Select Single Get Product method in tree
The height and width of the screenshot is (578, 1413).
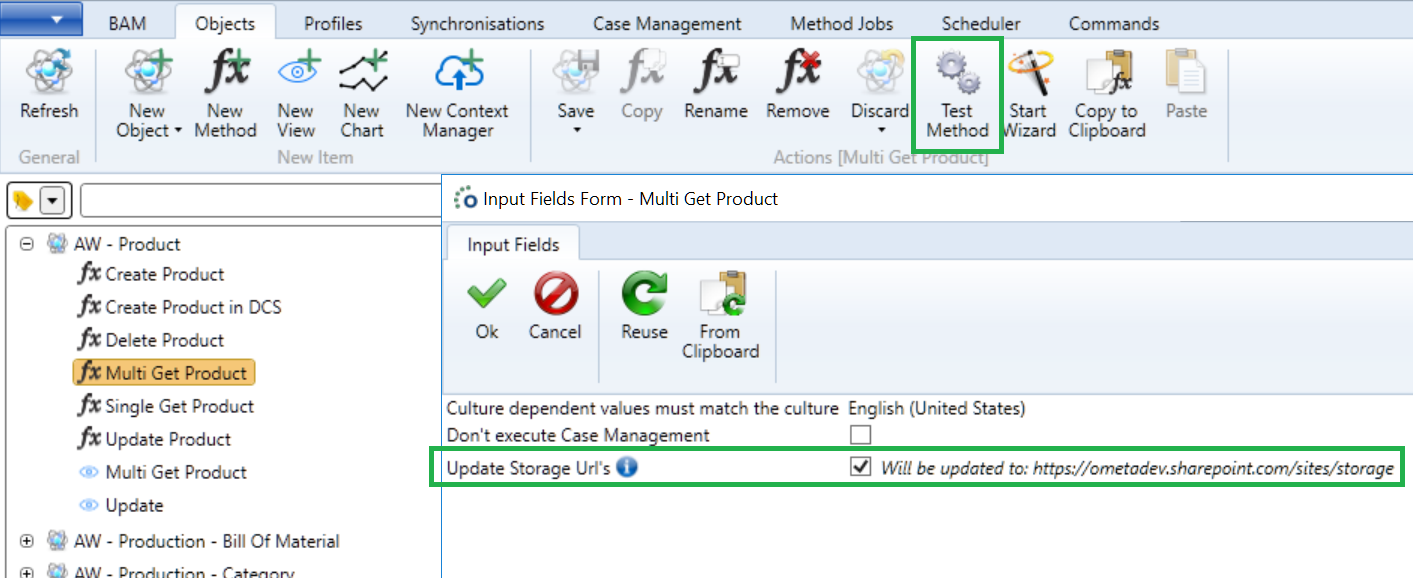click(179, 406)
